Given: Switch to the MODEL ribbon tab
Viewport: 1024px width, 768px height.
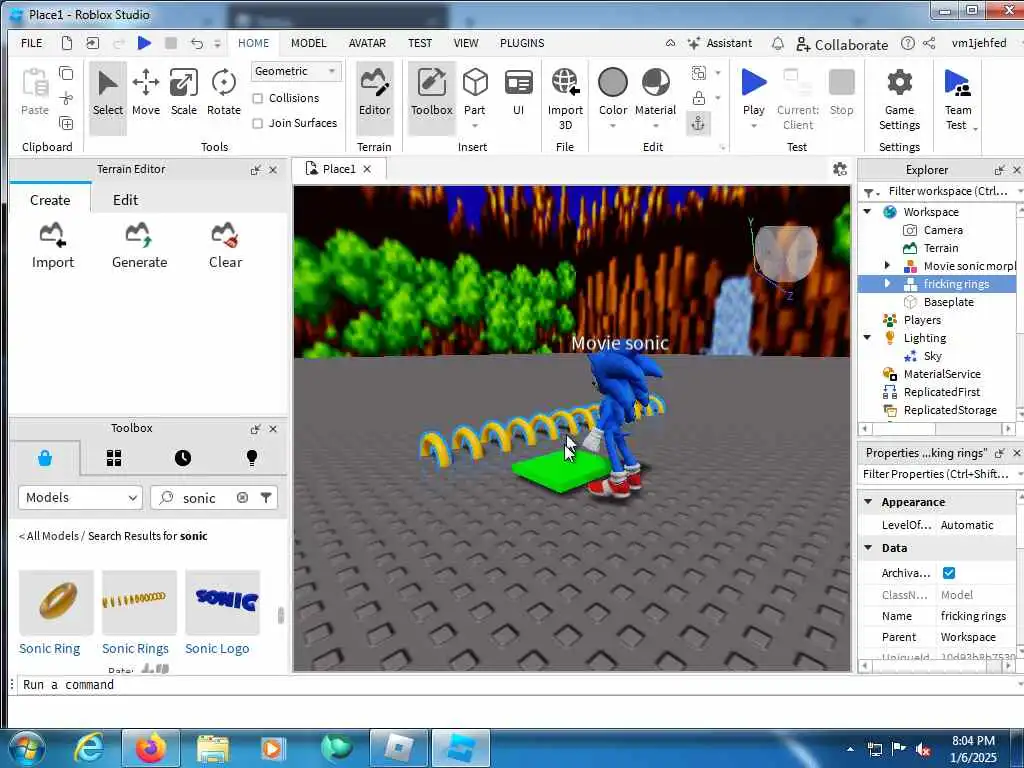Looking at the screenshot, I should (x=308, y=43).
